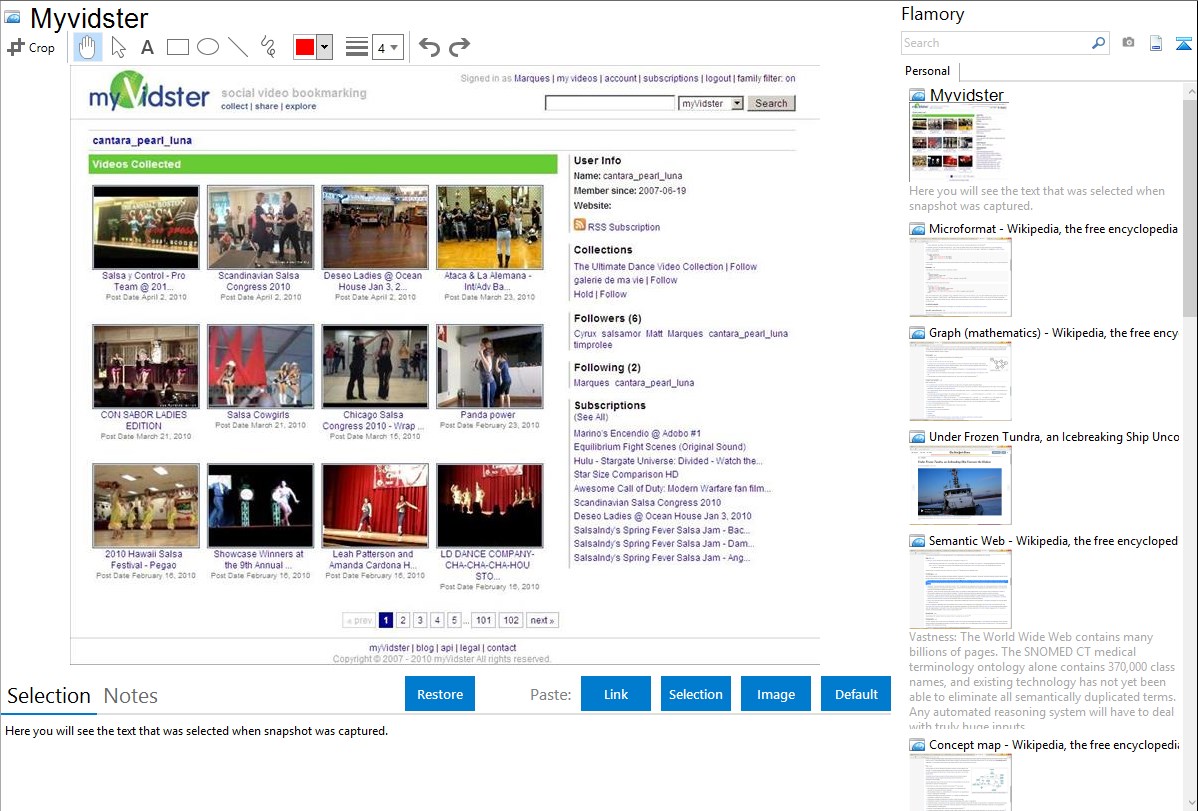
Task: Open the subscriptions link in header
Action: [x=670, y=79]
